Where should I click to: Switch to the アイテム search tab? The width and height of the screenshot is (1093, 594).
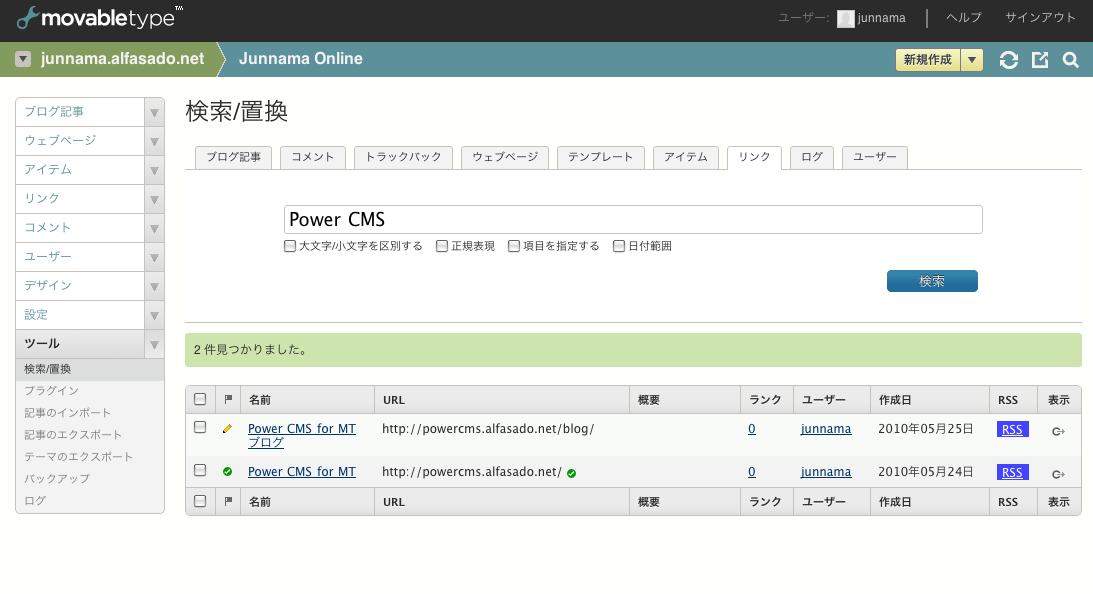(x=686, y=158)
